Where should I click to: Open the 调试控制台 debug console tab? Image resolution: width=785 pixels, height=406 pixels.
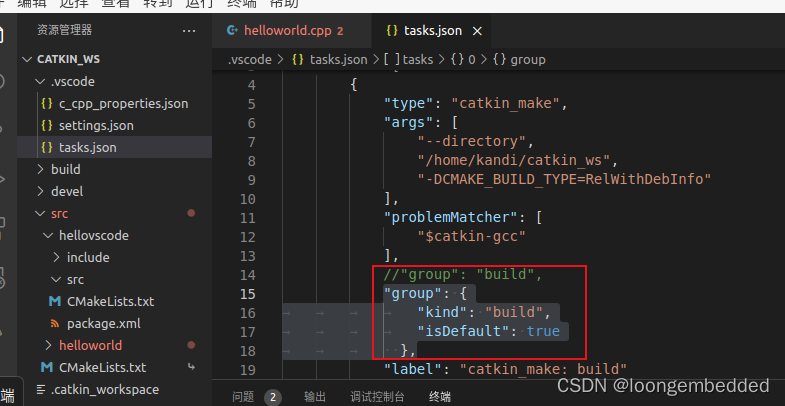(377, 397)
